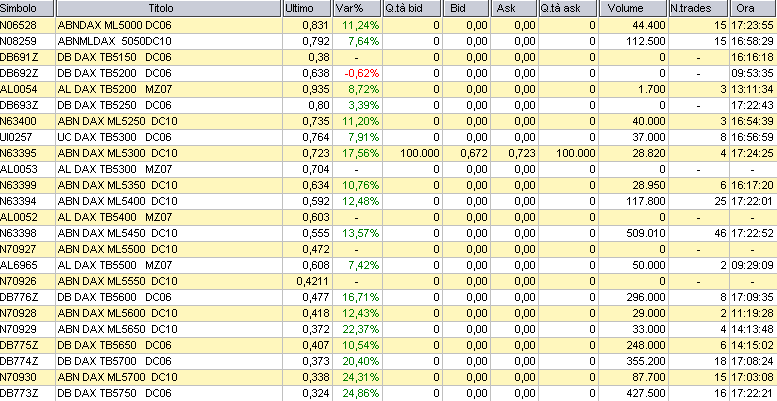Click the Q.tà bid column header
Screen dimensions: 777x401
(412, 8)
